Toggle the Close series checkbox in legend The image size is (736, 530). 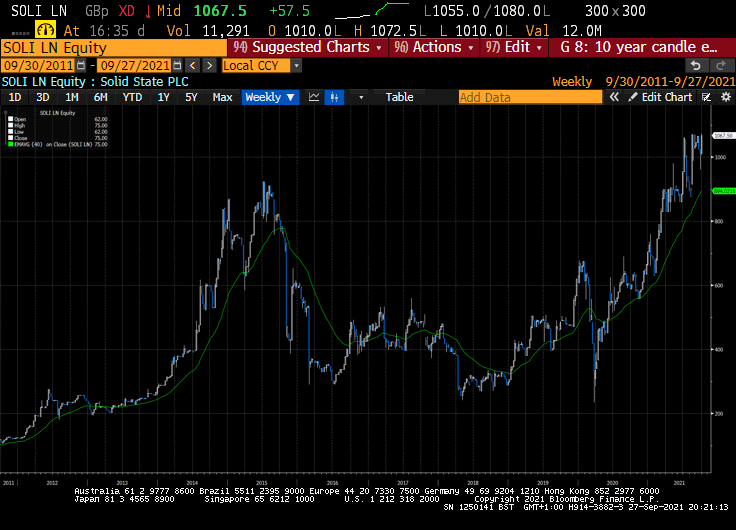coord(11,138)
